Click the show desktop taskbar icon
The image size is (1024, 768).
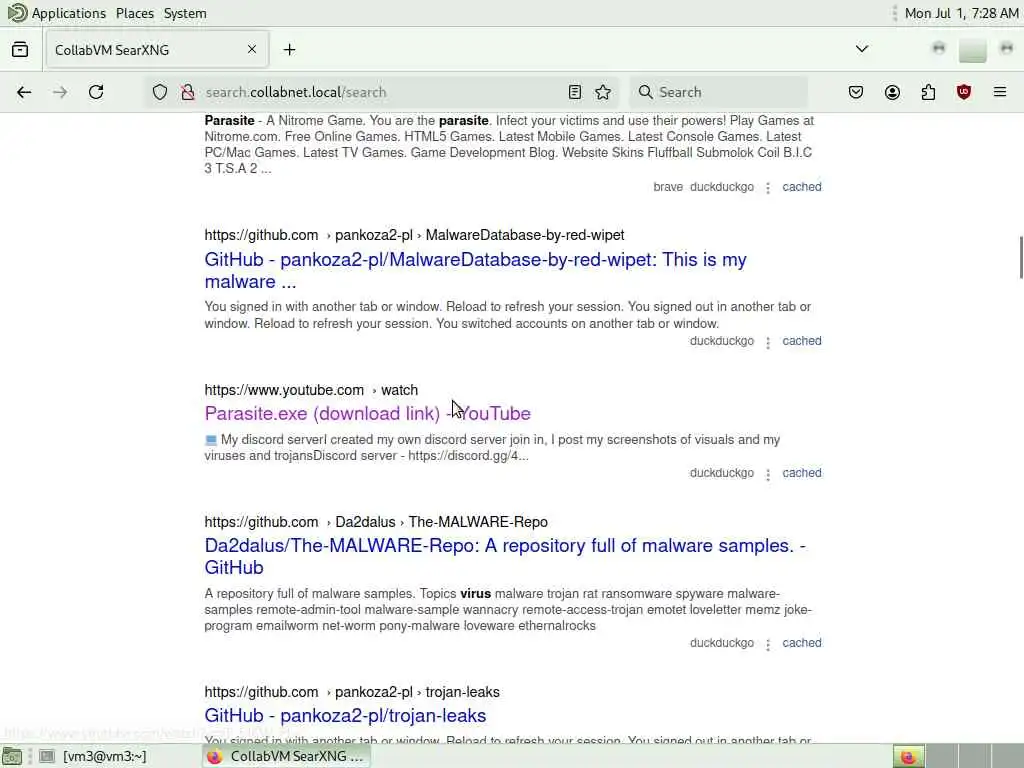(12, 756)
